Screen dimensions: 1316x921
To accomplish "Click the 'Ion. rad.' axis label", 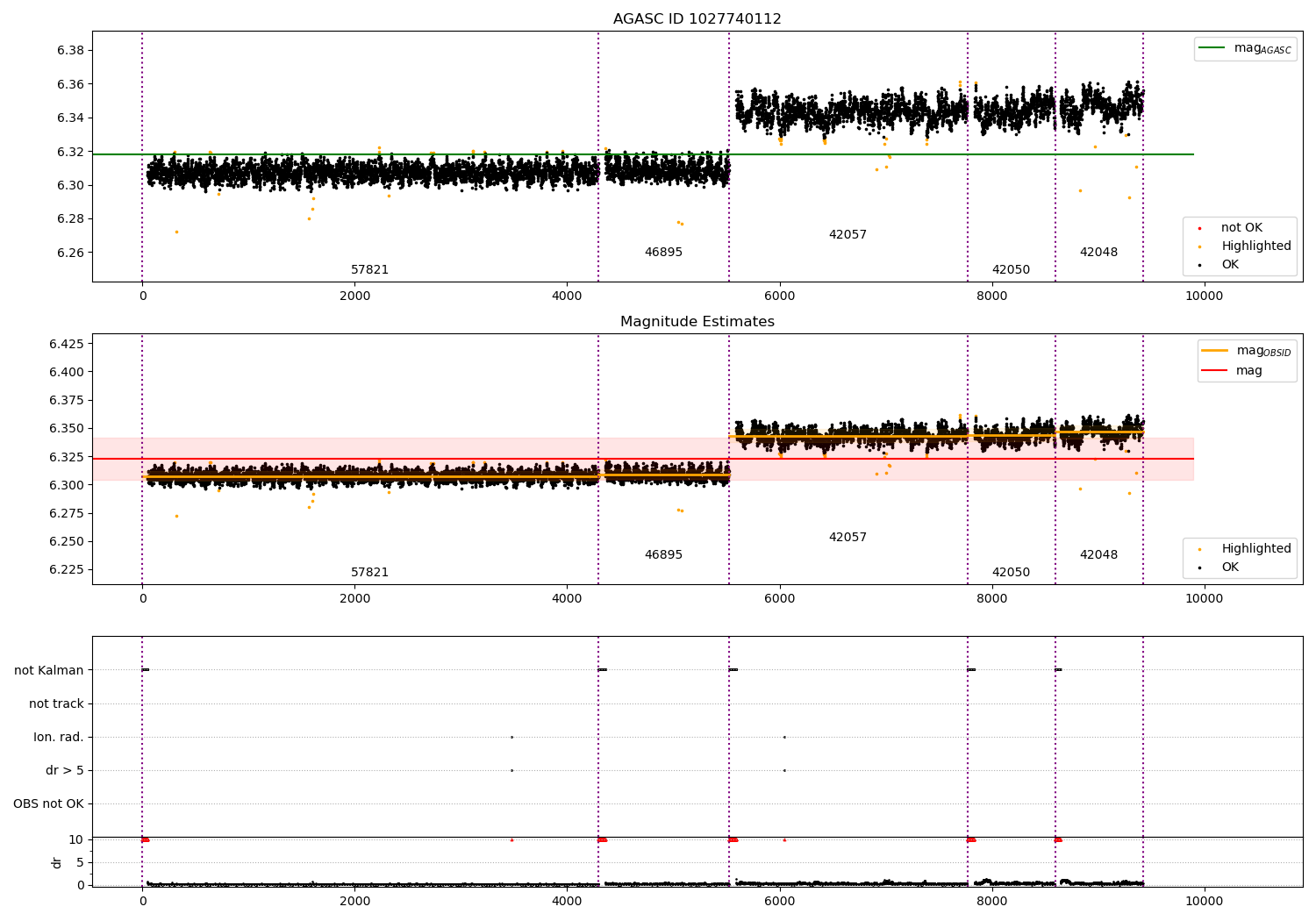I will 59,737.
